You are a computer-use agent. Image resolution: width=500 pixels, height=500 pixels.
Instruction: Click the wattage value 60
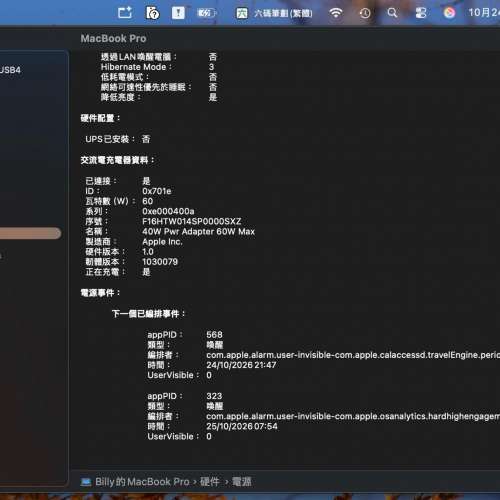pyautogui.click(x=147, y=201)
